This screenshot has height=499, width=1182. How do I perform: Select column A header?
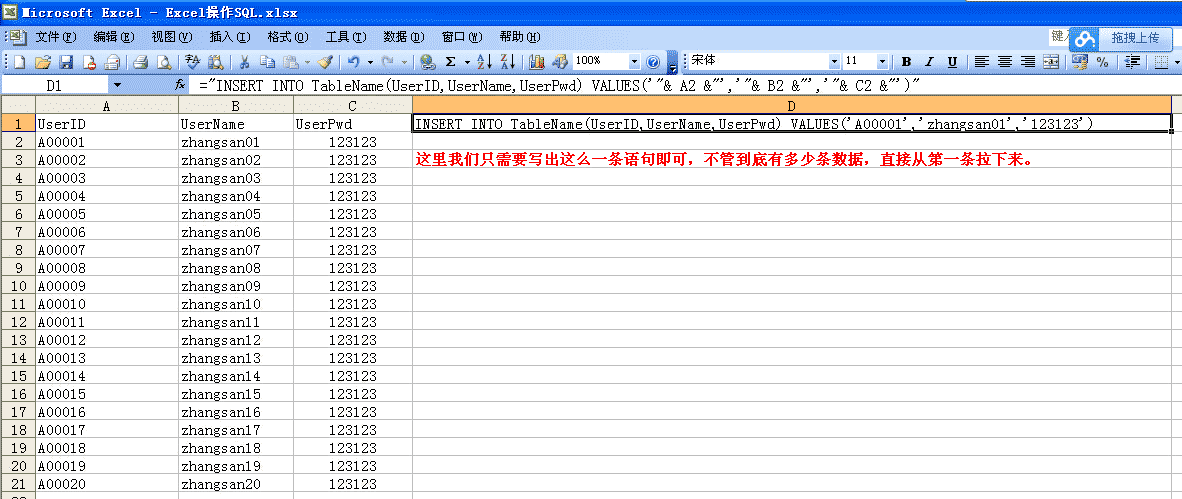pos(106,106)
